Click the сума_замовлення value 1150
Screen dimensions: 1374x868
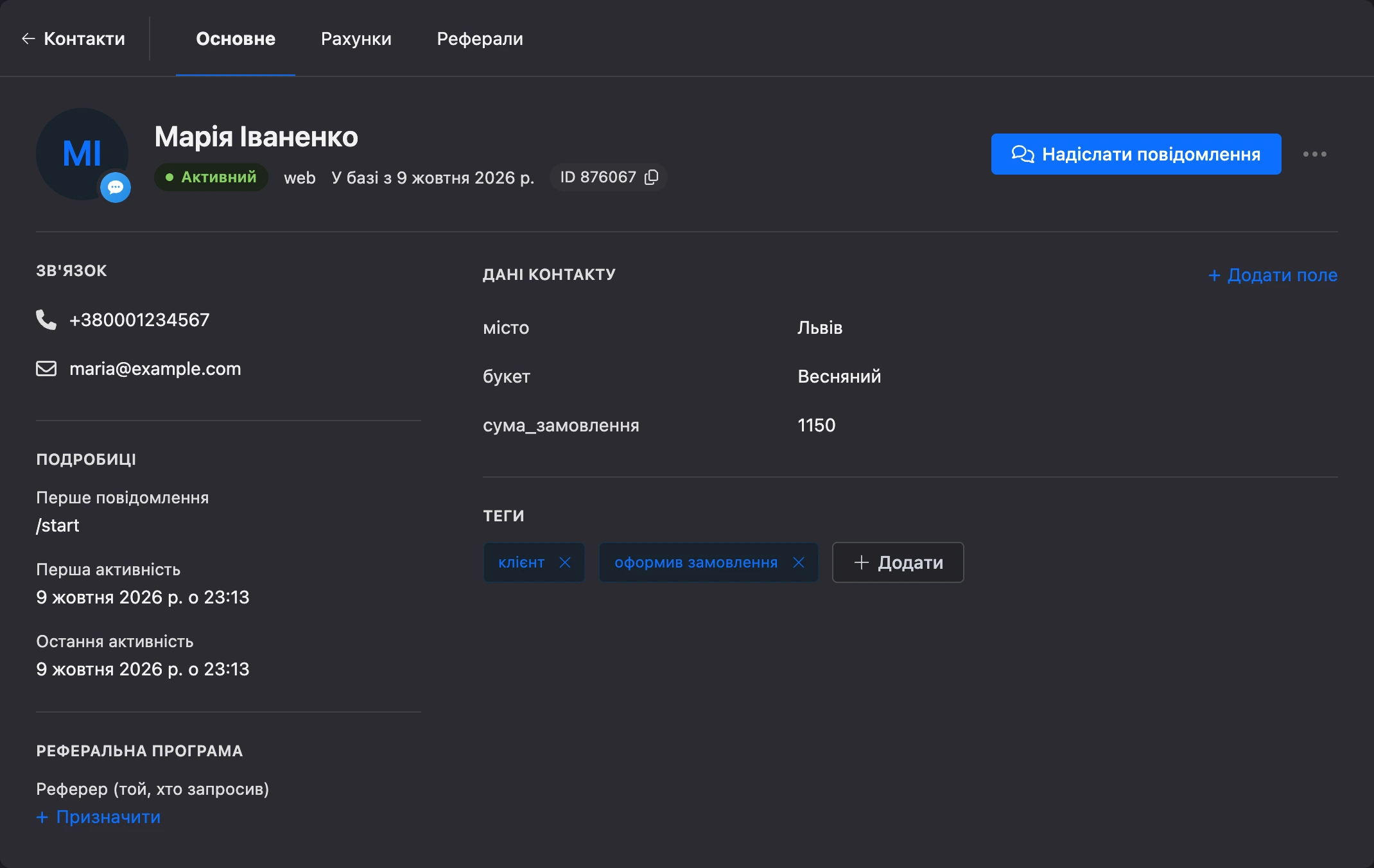click(x=816, y=425)
